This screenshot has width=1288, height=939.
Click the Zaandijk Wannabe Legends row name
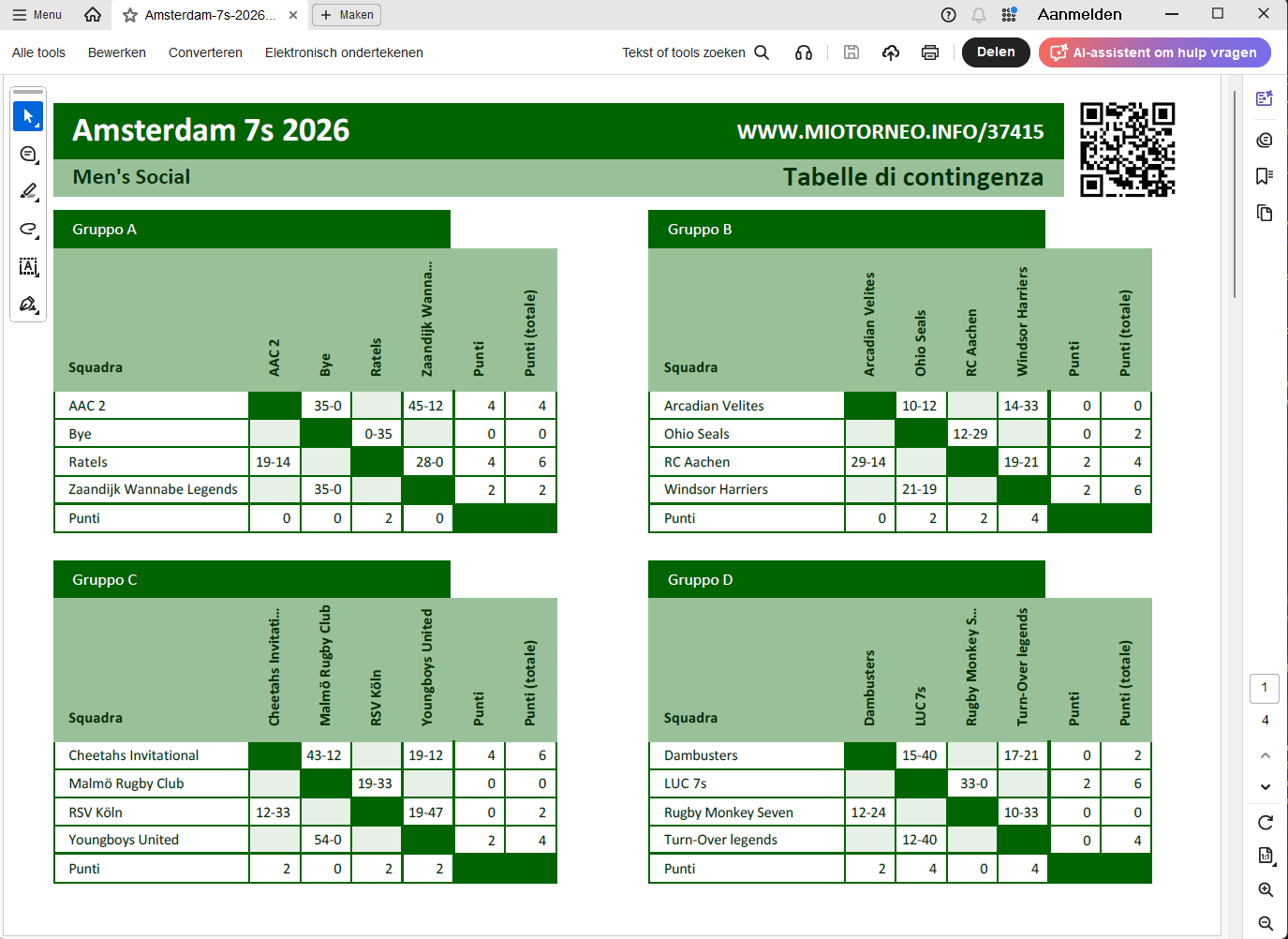tap(153, 489)
